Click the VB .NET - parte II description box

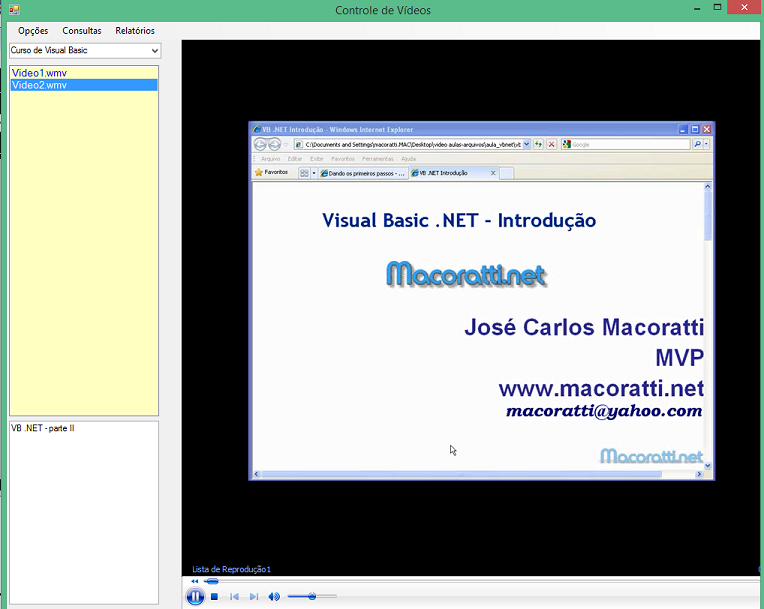(84, 513)
